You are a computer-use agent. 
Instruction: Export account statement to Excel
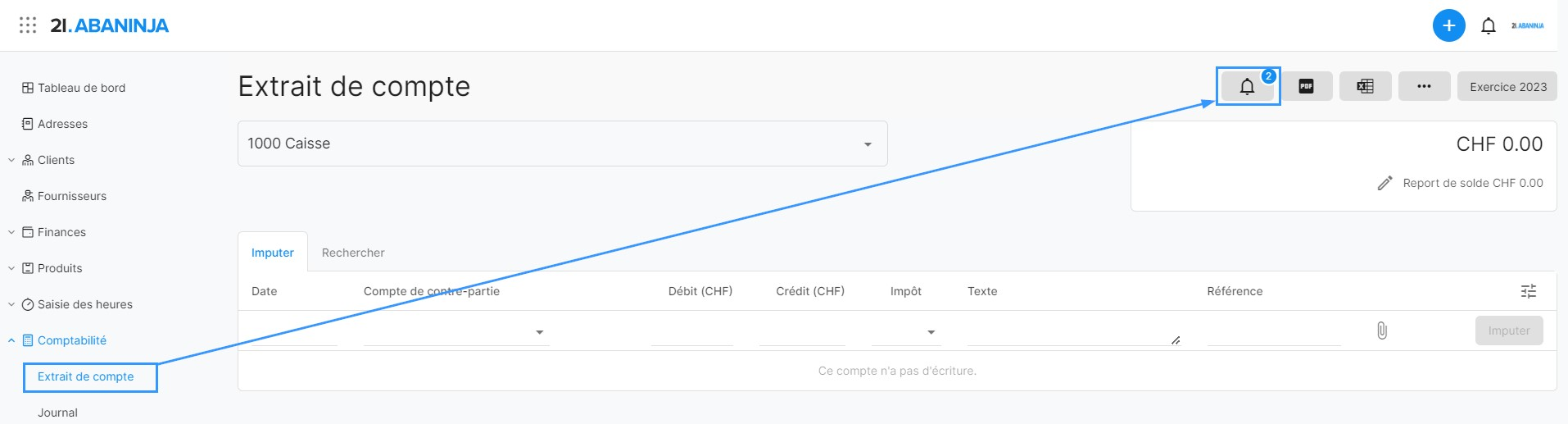(x=1365, y=87)
